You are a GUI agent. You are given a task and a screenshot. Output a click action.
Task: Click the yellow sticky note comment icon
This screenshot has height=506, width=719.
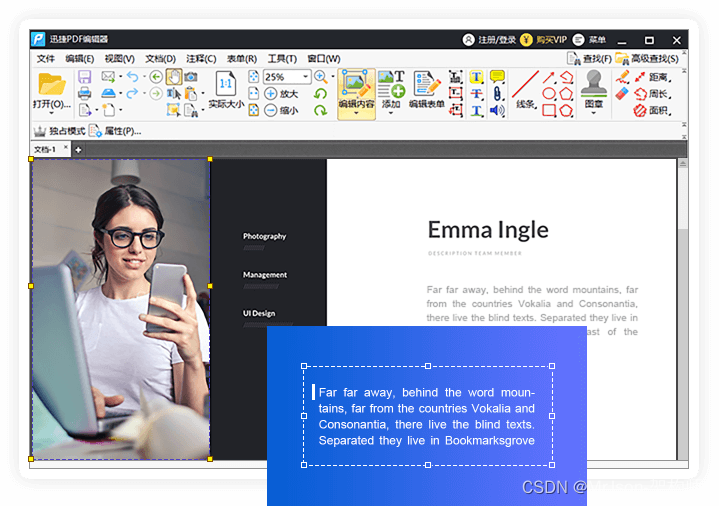[x=497, y=77]
